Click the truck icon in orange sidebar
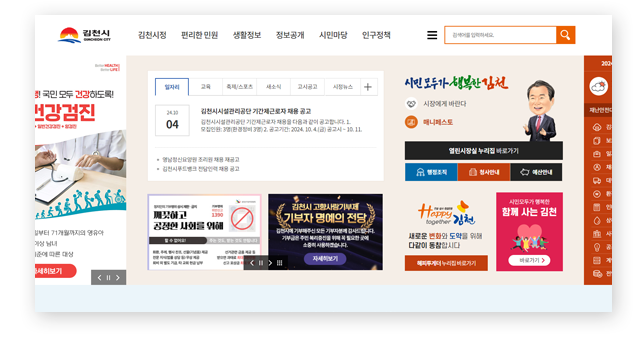The height and width of the screenshot is (362, 640). [597, 180]
